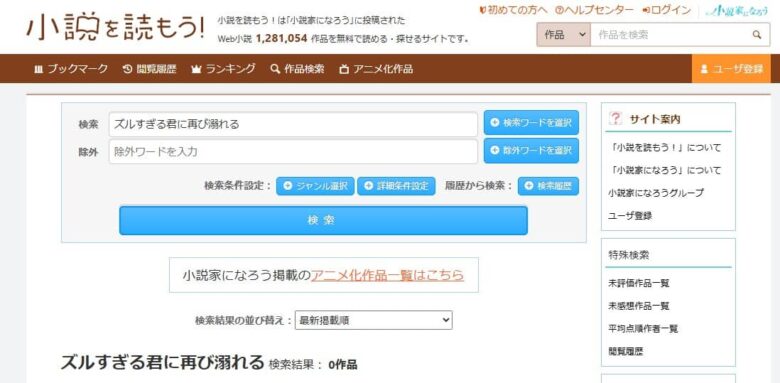Image resolution: width=780 pixels, height=383 pixels.
Task: Follow the アニメ化作品一覧はこちら link
Action: point(388,275)
